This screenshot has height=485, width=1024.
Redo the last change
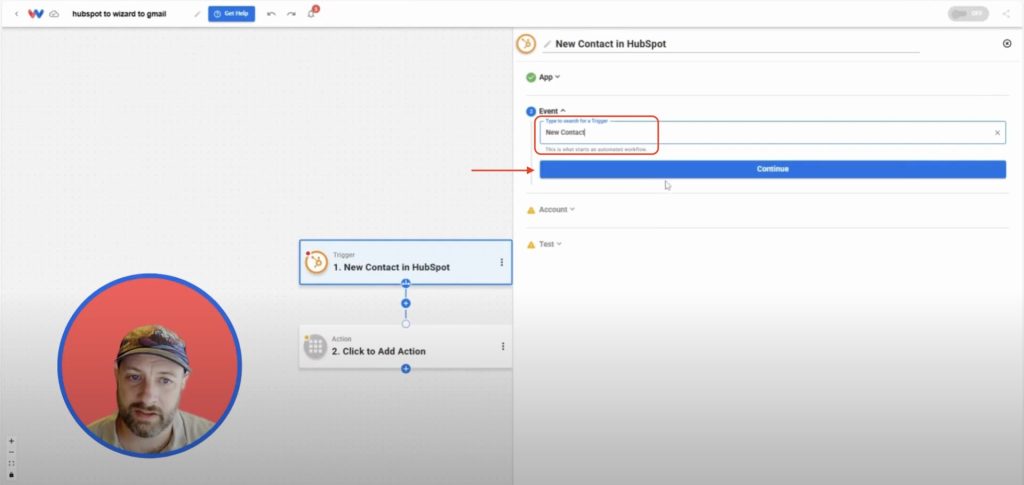point(291,14)
